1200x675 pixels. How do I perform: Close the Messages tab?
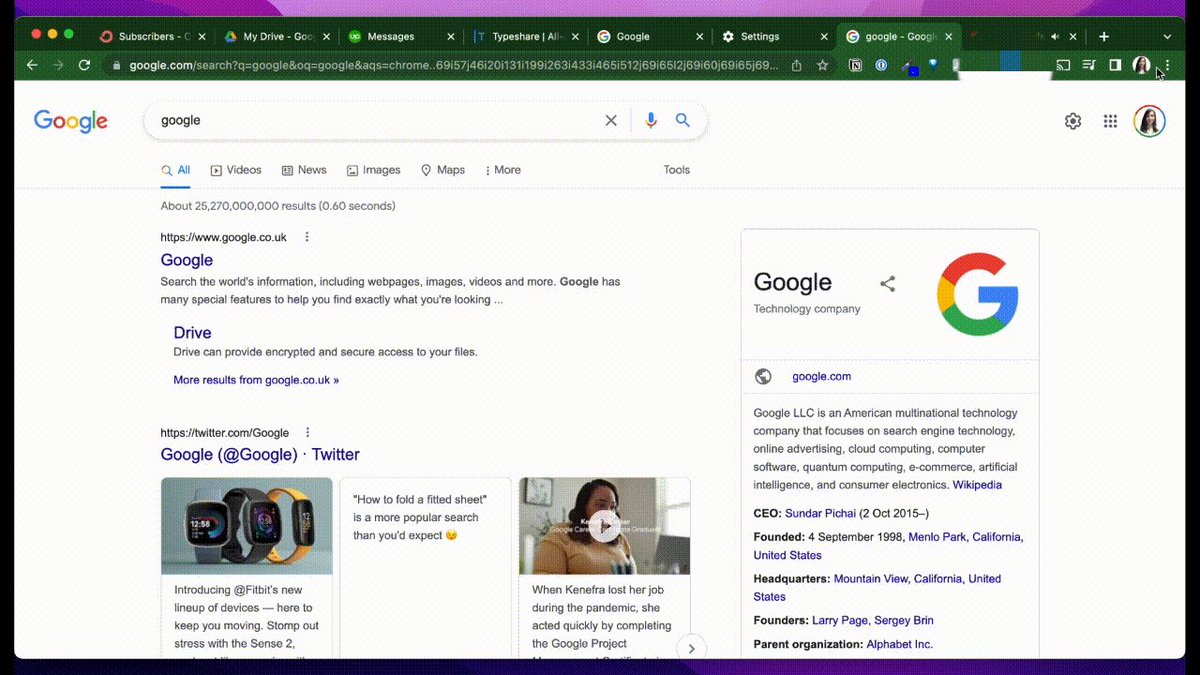click(x=450, y=36)
